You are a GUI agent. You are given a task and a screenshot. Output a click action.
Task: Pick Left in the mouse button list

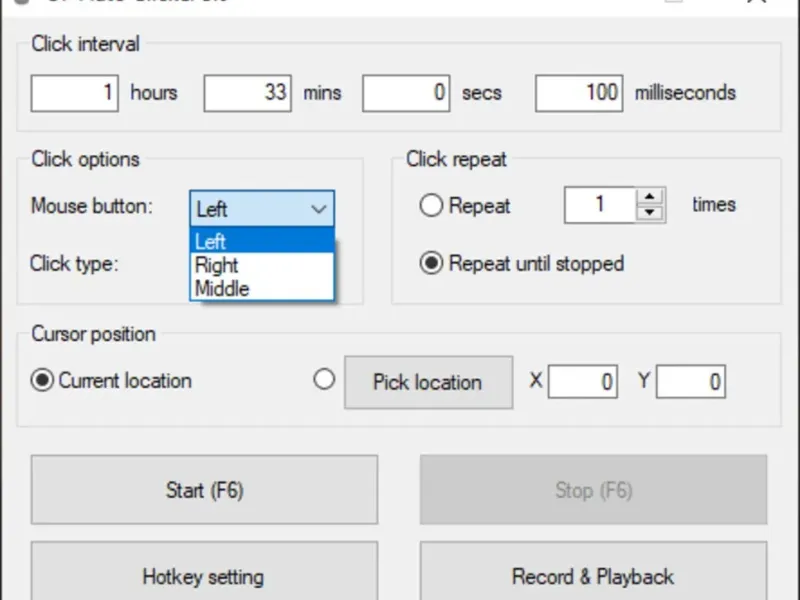point(212,241)
